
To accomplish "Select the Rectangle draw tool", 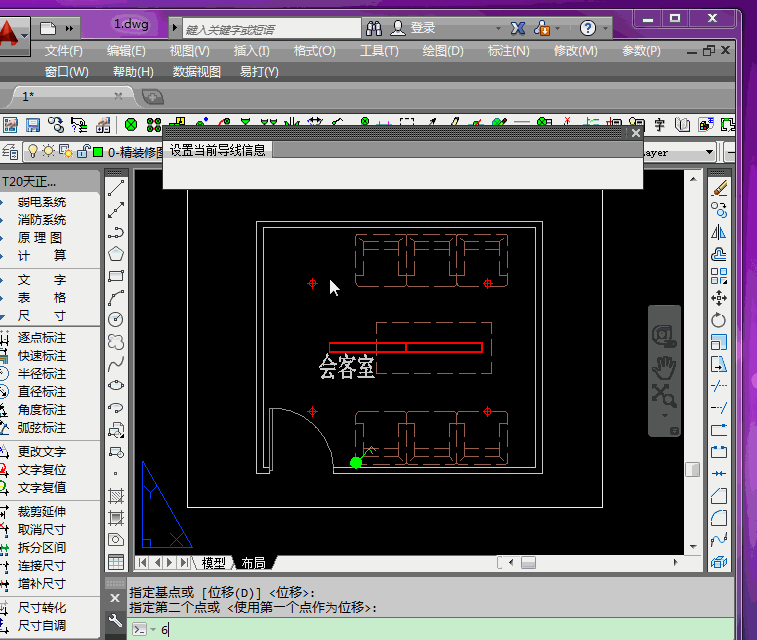I will [116, 276].
